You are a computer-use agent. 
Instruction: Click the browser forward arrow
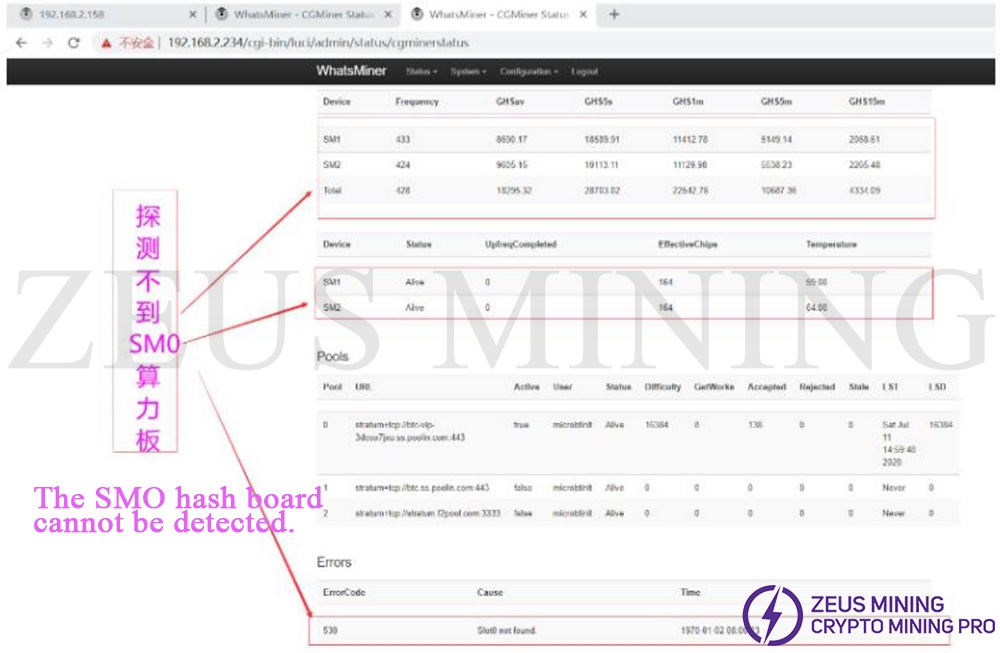coord(46,43)
